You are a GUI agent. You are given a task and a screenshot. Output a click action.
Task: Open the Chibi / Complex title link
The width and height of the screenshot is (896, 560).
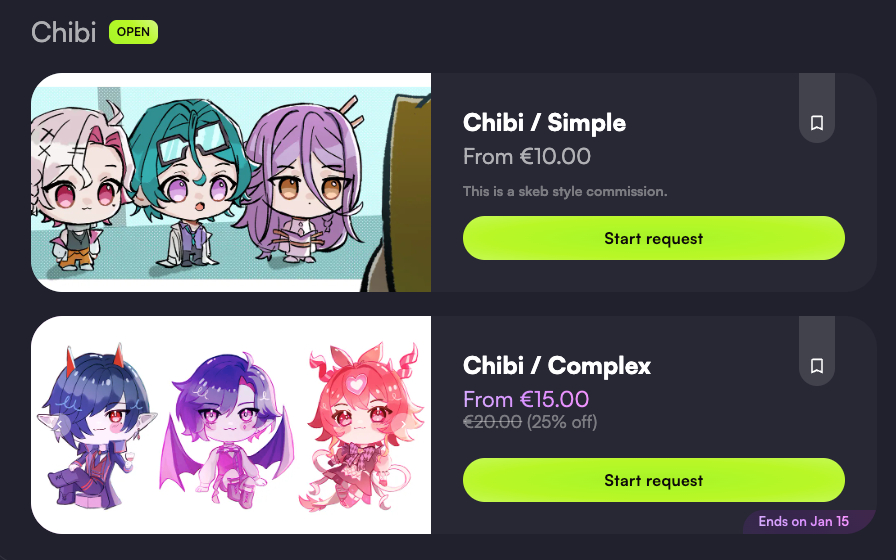click(x=557, y=365)
